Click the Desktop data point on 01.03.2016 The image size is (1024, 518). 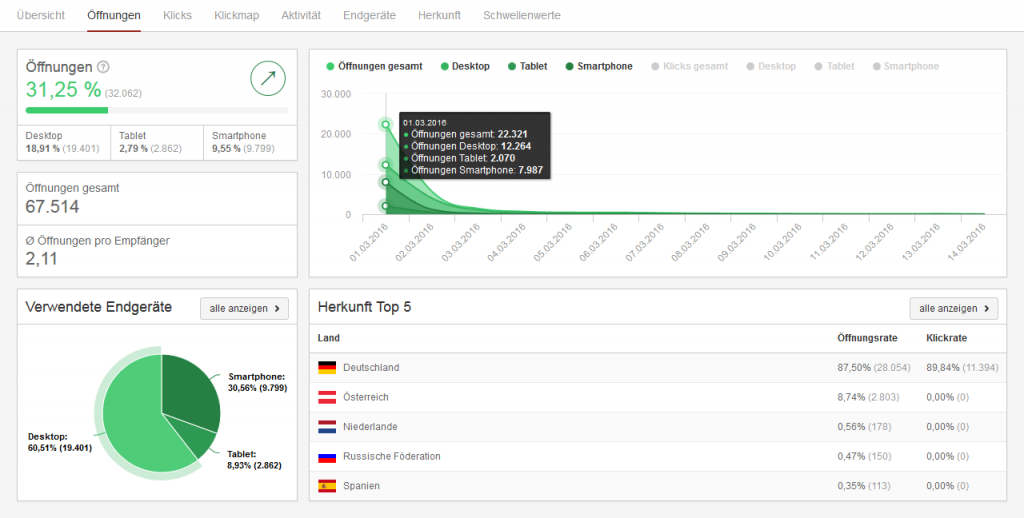coord(385,165)
